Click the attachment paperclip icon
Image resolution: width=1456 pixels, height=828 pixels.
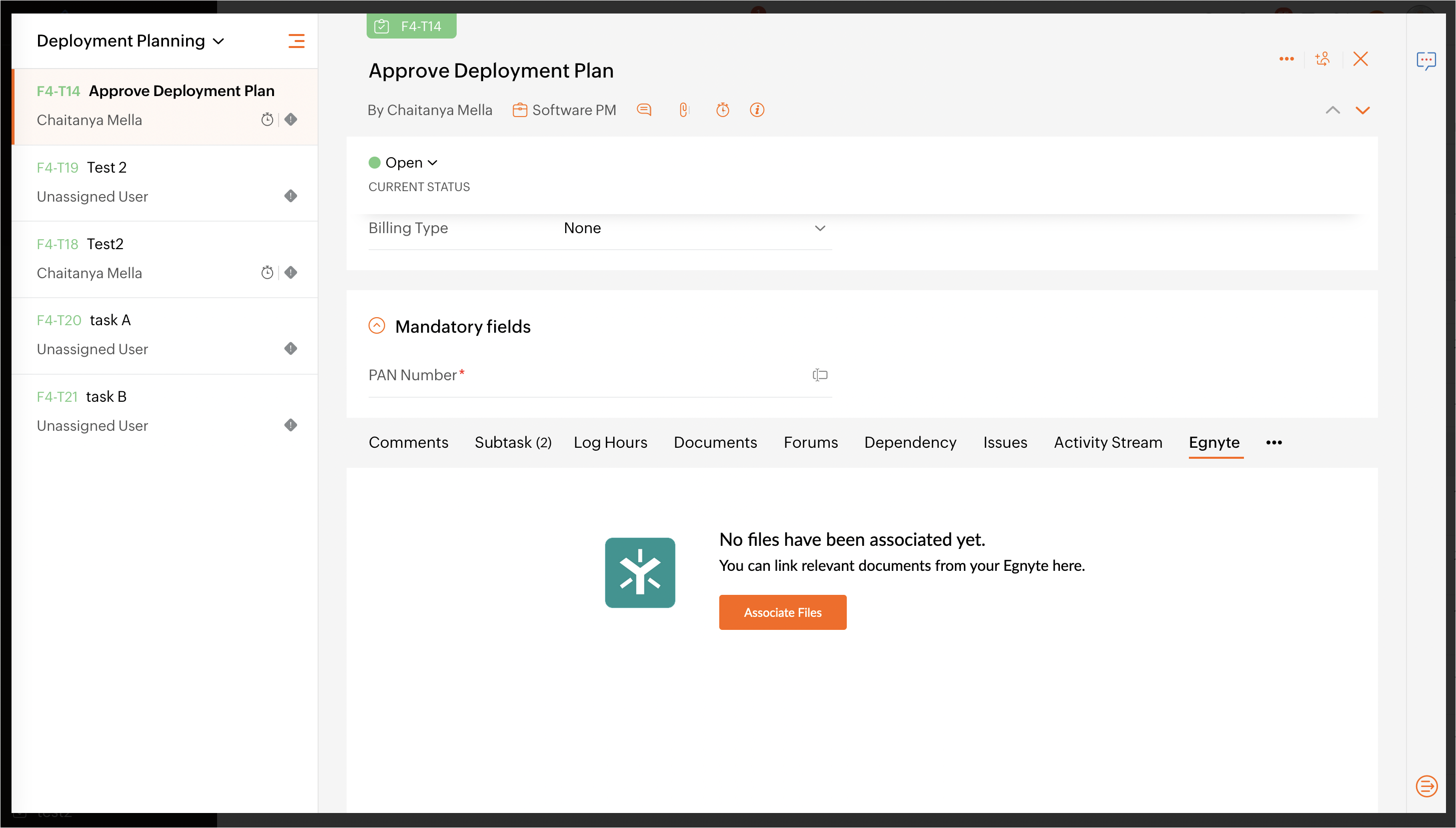click(x=683, y=110)
